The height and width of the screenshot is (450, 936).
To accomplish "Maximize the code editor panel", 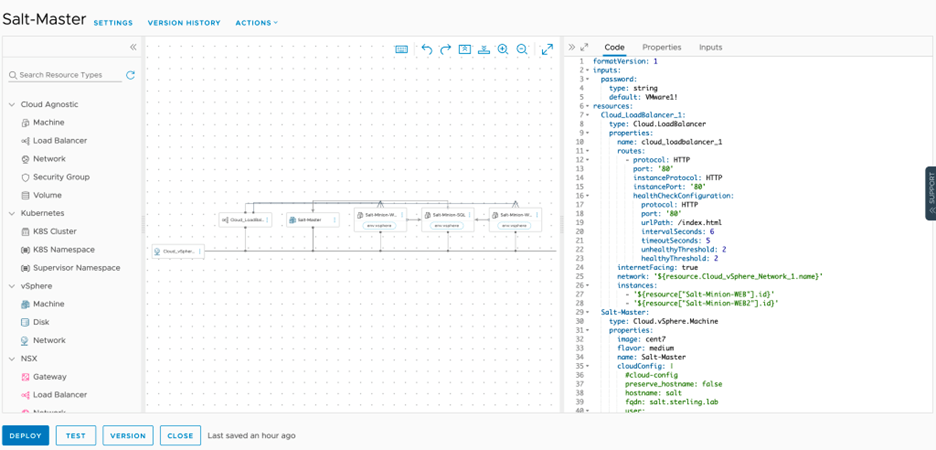I will click(x=585, y=47).
